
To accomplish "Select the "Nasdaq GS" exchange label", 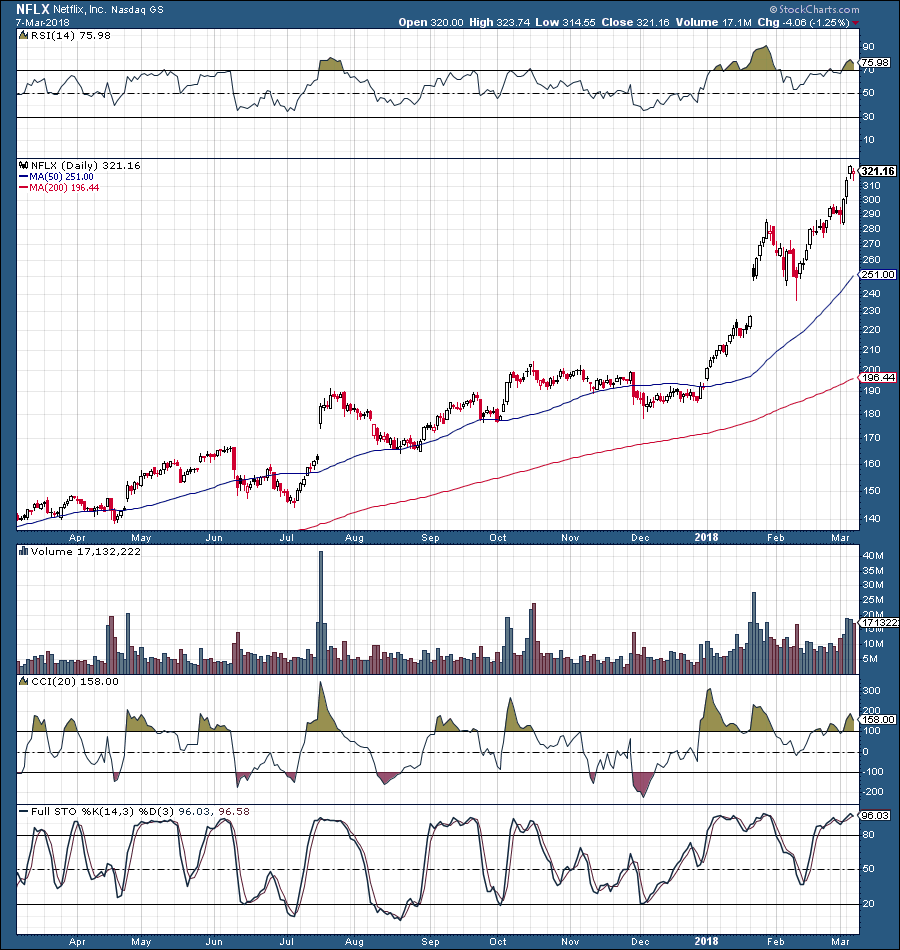I will [137, 10].
